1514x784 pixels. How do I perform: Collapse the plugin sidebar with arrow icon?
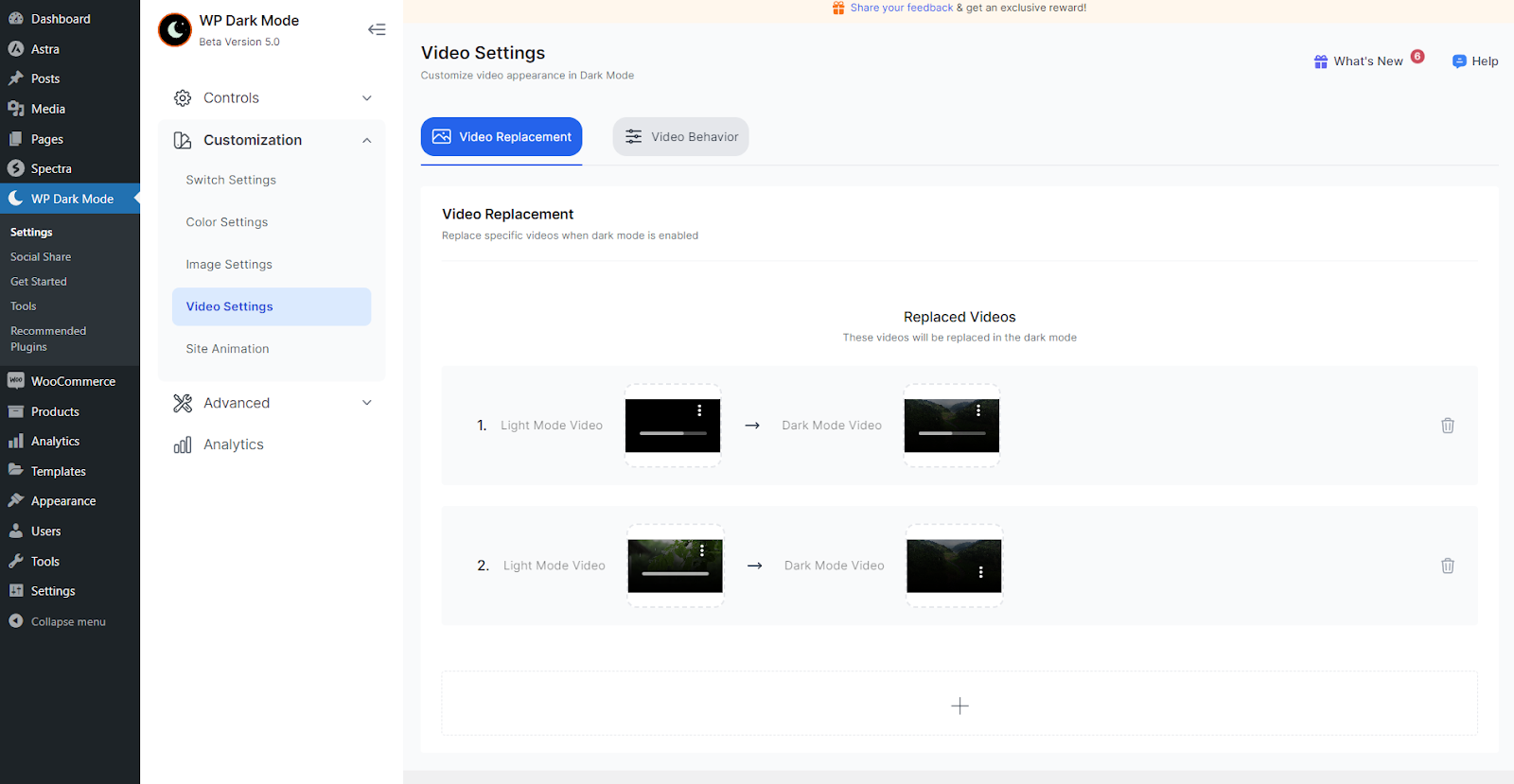377,29
